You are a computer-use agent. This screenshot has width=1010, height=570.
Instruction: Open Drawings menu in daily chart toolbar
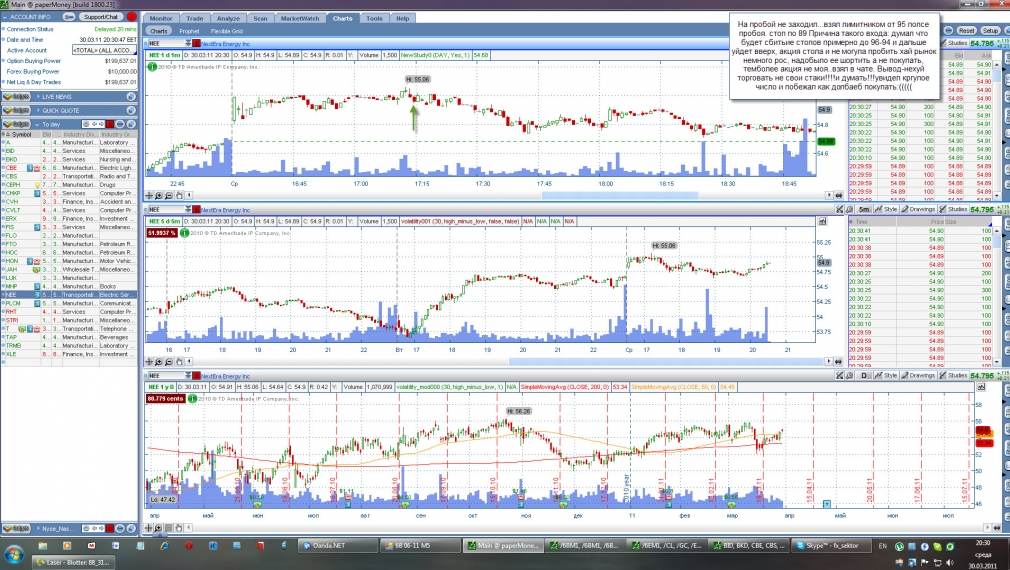[x=918, y=375]
